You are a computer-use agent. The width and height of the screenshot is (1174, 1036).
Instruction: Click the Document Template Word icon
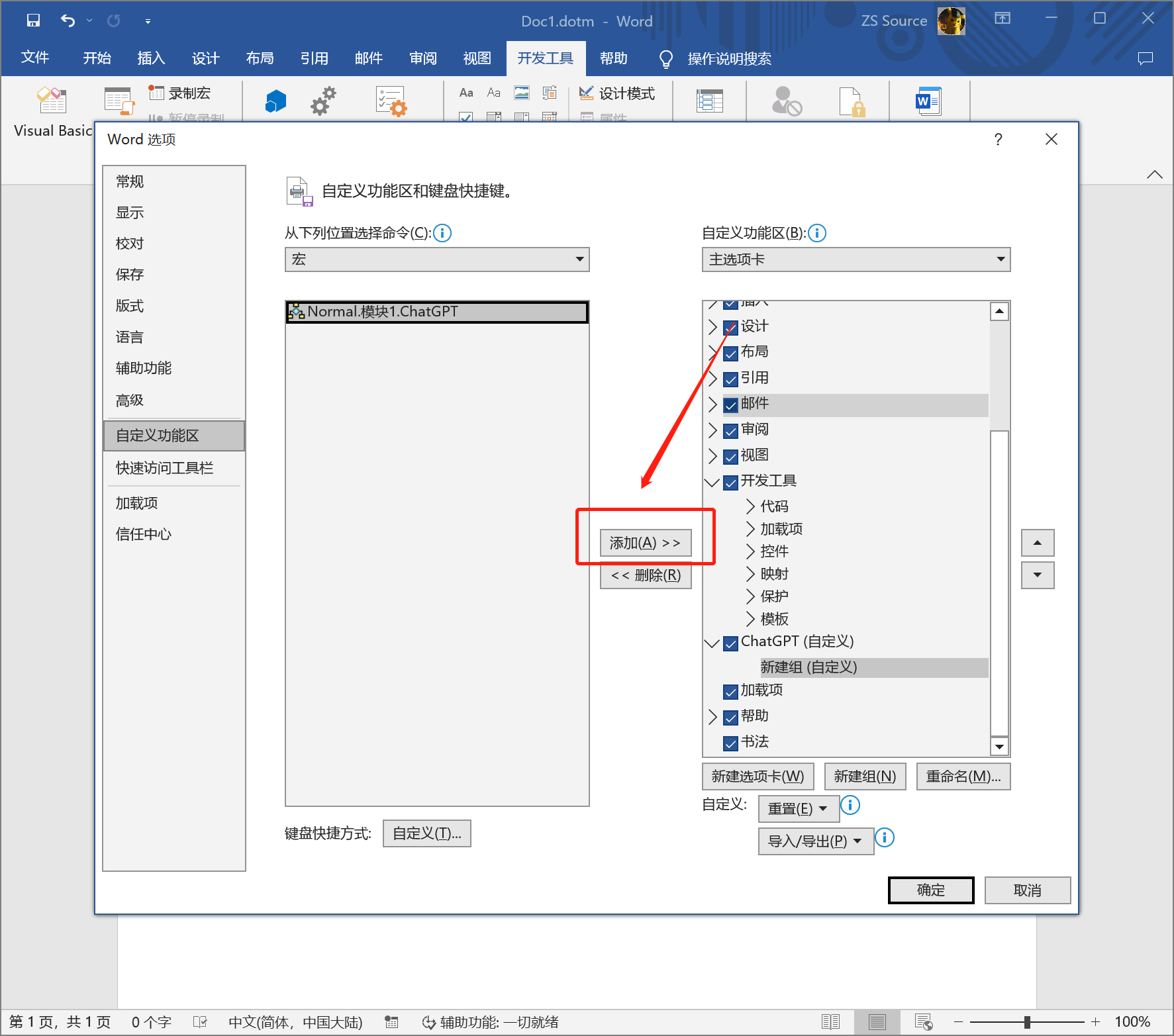(x=928, y=101)
